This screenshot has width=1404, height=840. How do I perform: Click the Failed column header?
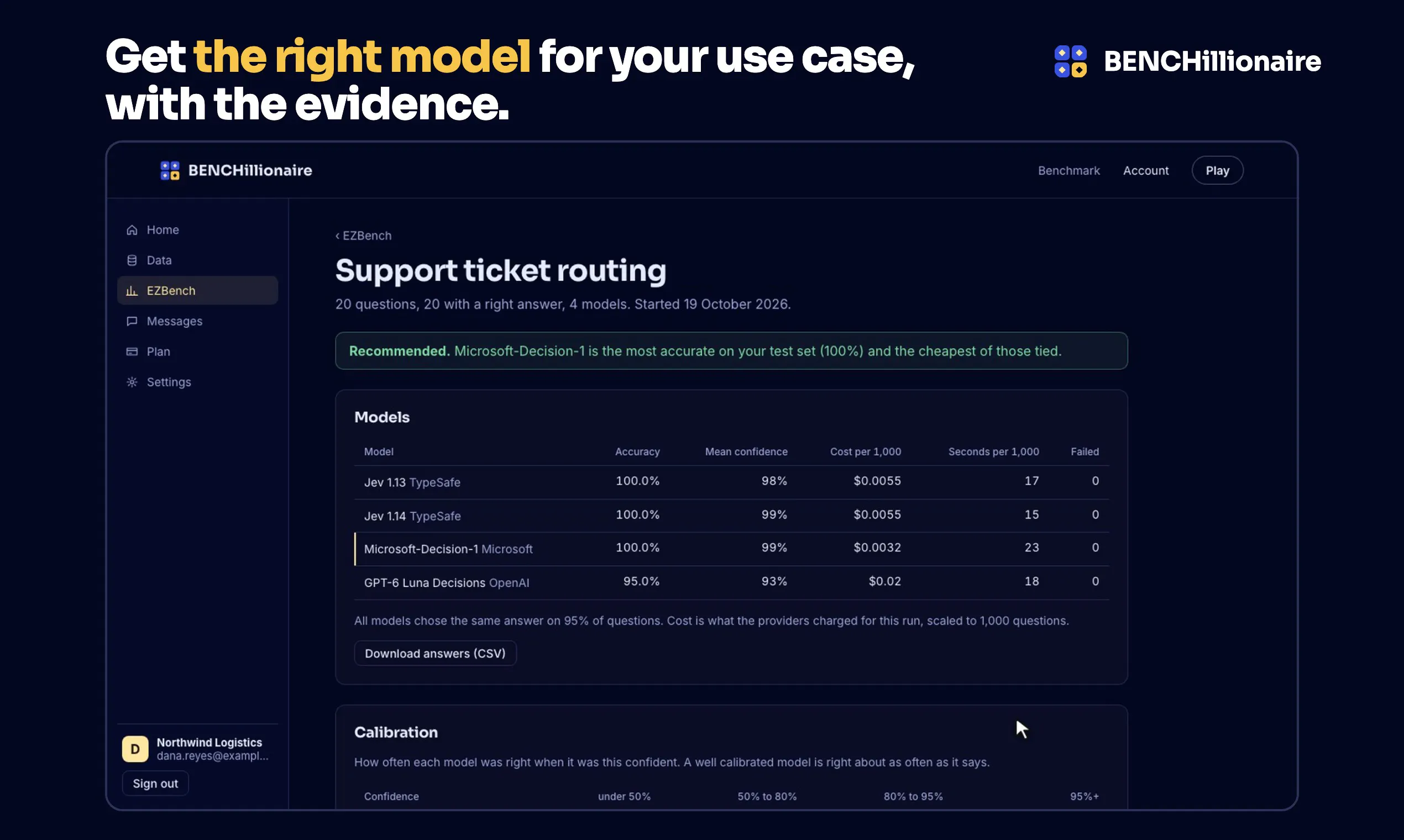(1085, 452)
